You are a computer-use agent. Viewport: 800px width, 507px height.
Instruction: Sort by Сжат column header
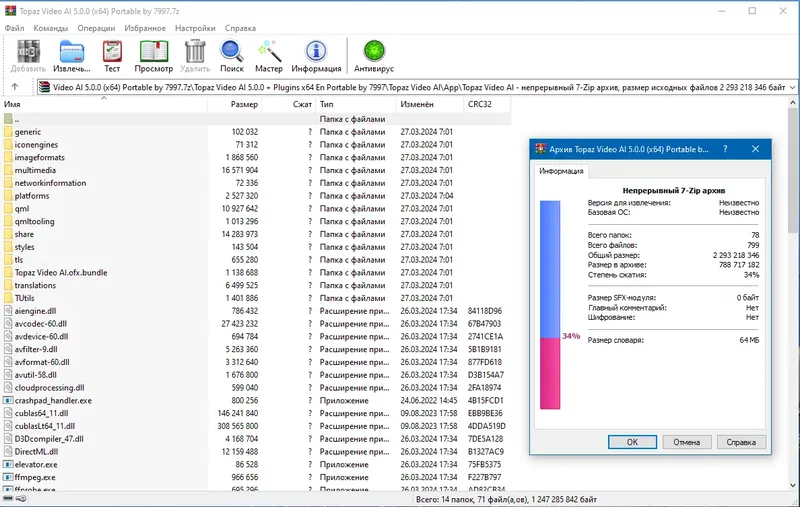[x=289, y=104]
